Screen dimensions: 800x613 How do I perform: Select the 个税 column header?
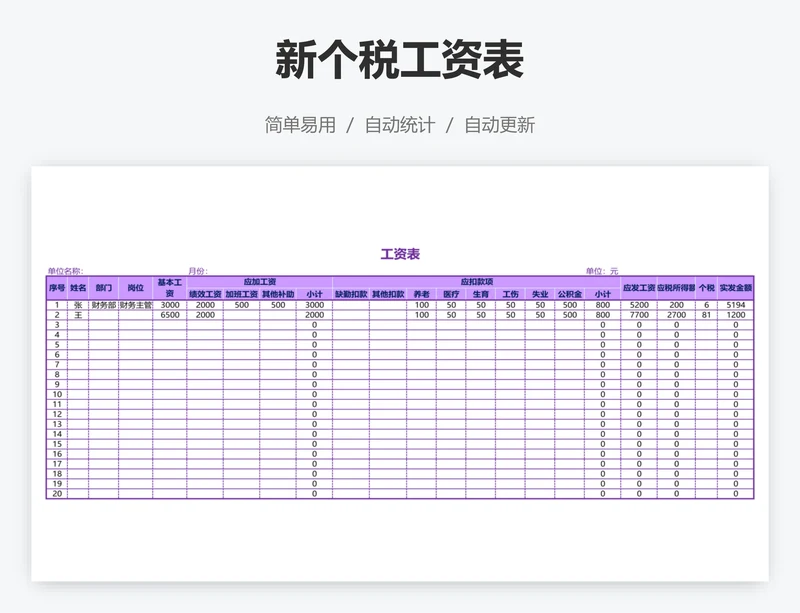pos(706,288)
